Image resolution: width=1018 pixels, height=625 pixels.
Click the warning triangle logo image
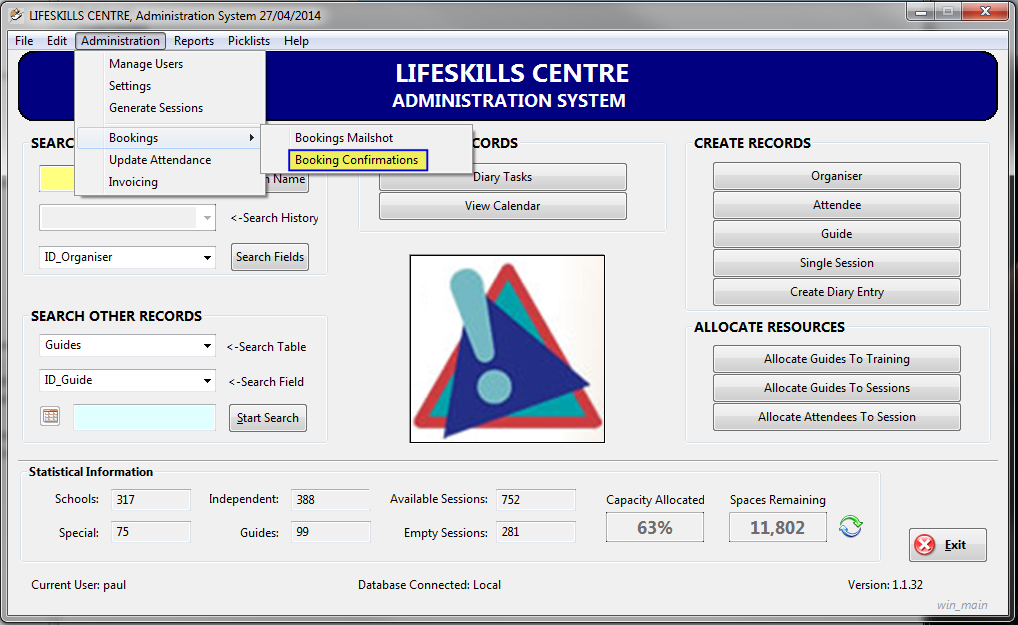point(506,348)
